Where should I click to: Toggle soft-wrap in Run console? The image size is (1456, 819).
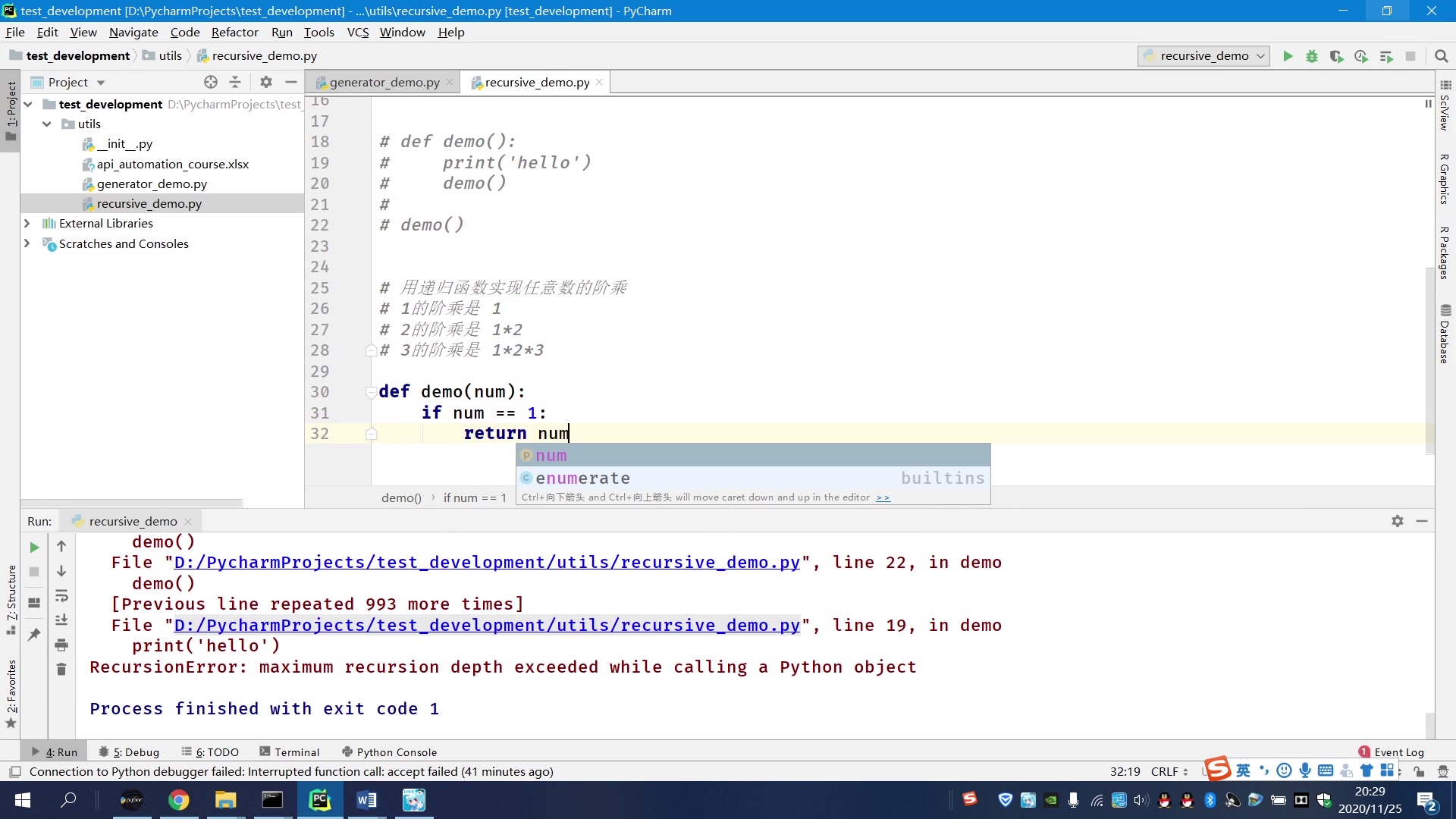pyautogui.click(x=61, y=596)
